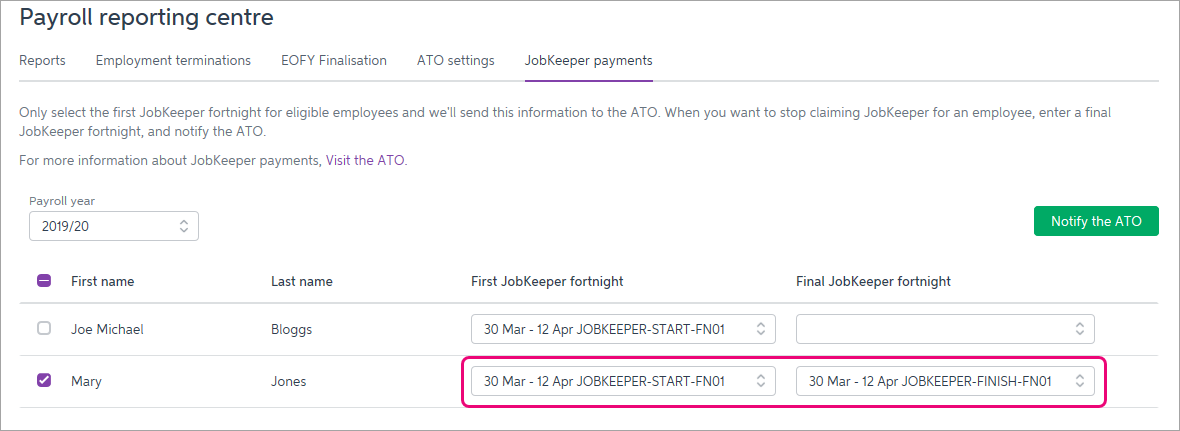Click the Last name column header

point(301,281)
